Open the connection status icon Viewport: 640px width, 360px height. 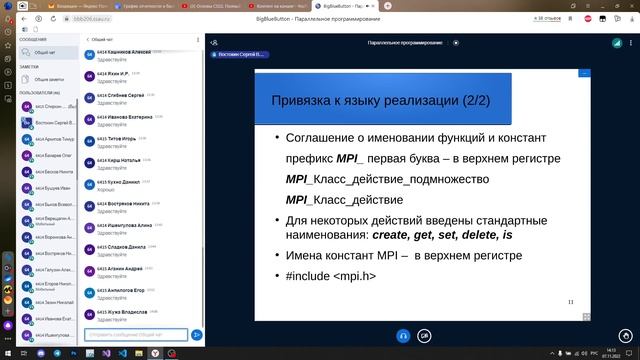(617, 43)
